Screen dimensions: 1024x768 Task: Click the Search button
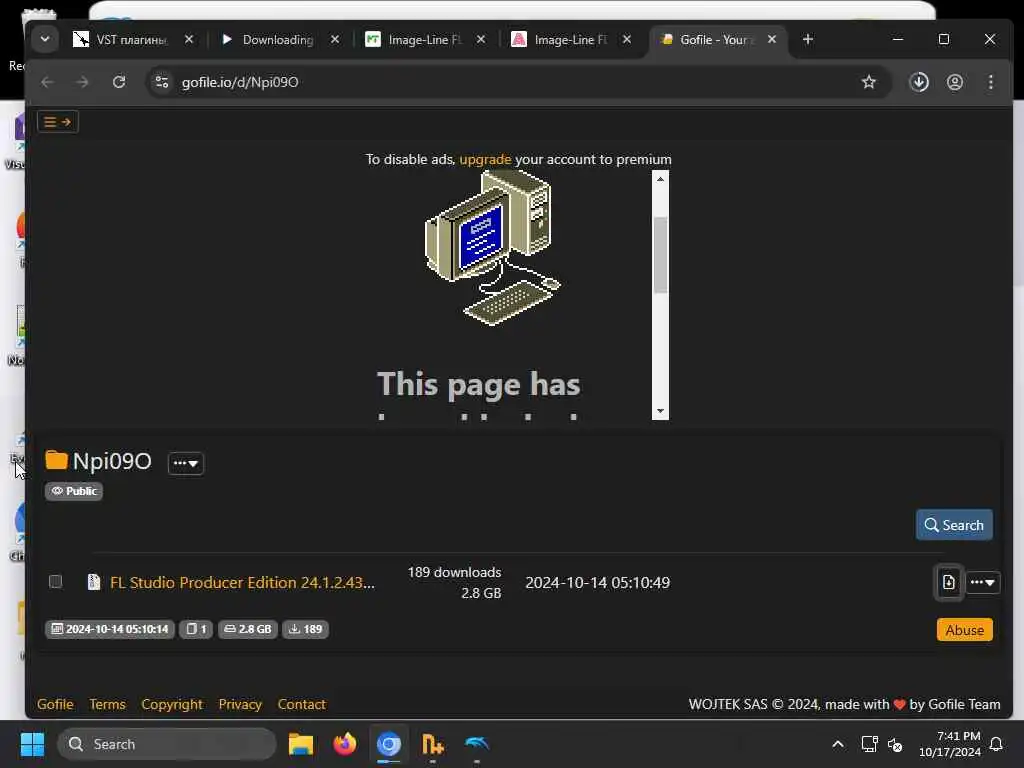pyautogui.click(x=954, y=525)
